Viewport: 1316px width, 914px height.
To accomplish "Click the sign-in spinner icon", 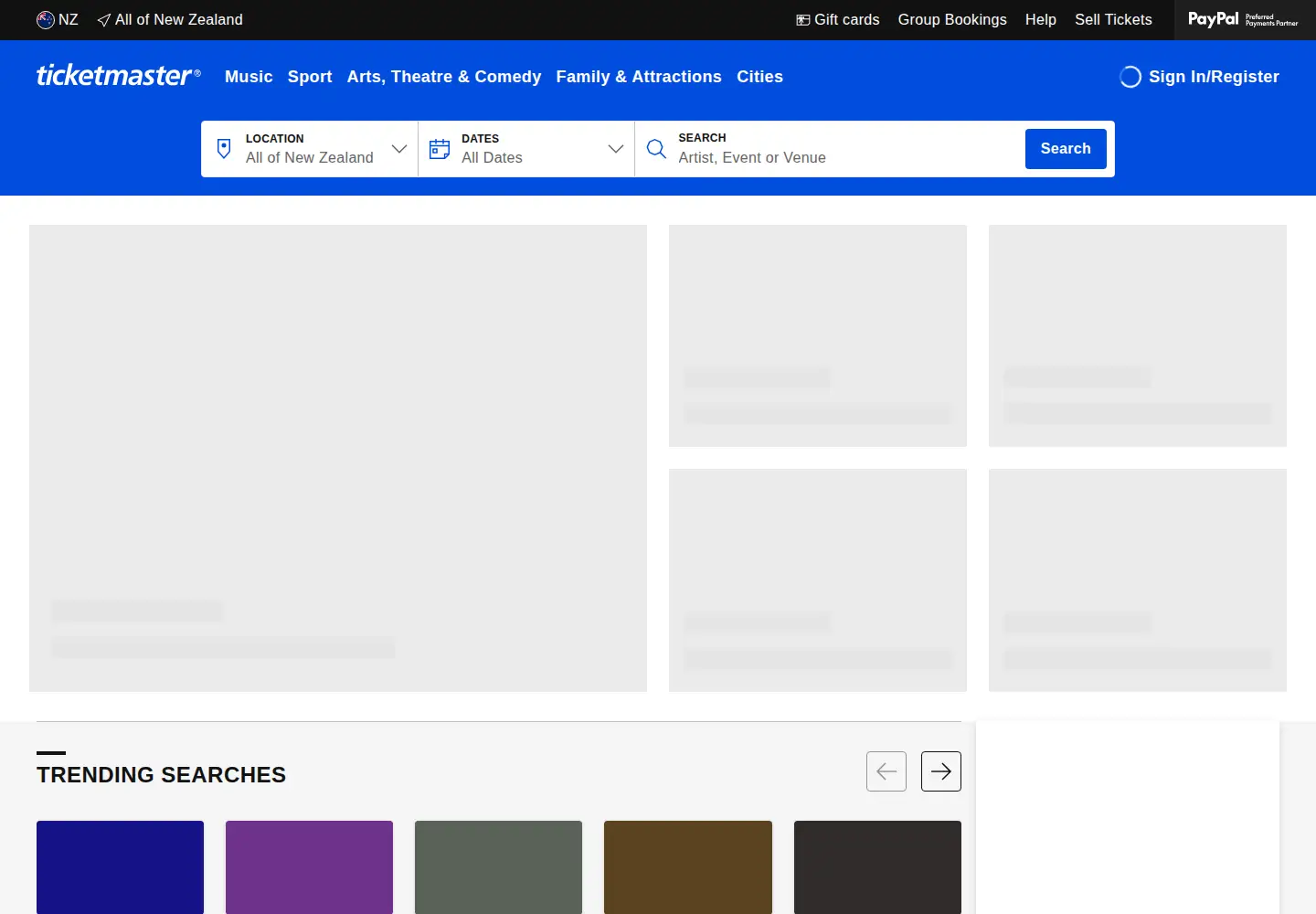I will click(x=1130, y=77).
